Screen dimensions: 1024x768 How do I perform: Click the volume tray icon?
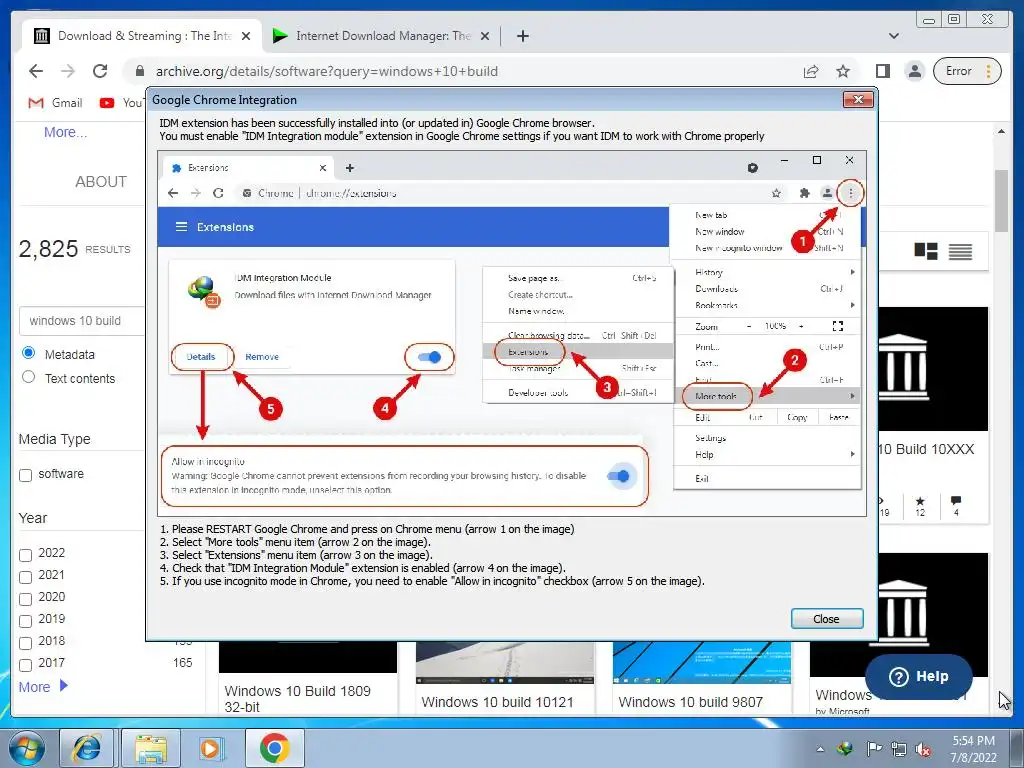point(923,750)
